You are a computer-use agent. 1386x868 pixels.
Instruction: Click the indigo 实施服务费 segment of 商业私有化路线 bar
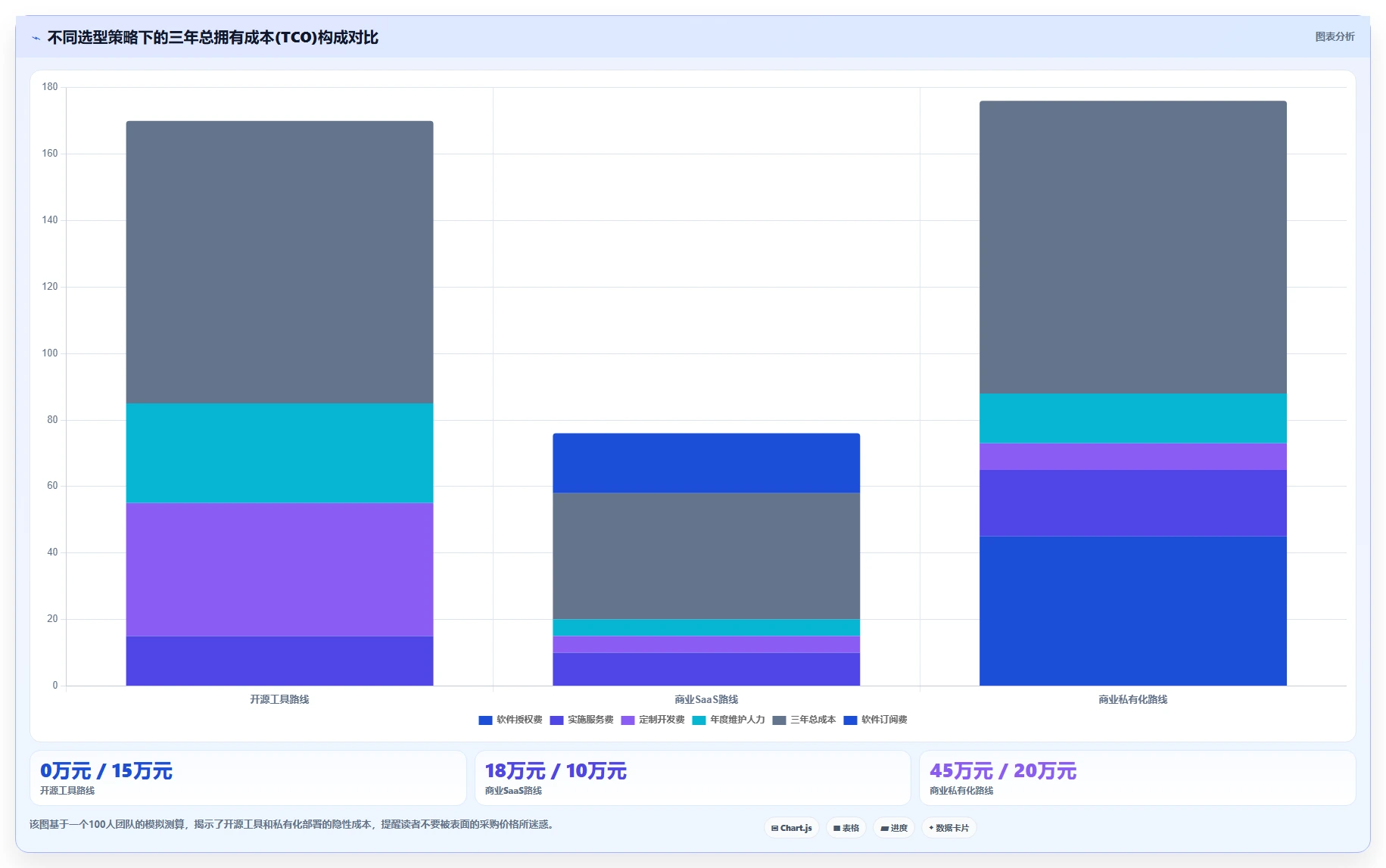pos(1133,503)
